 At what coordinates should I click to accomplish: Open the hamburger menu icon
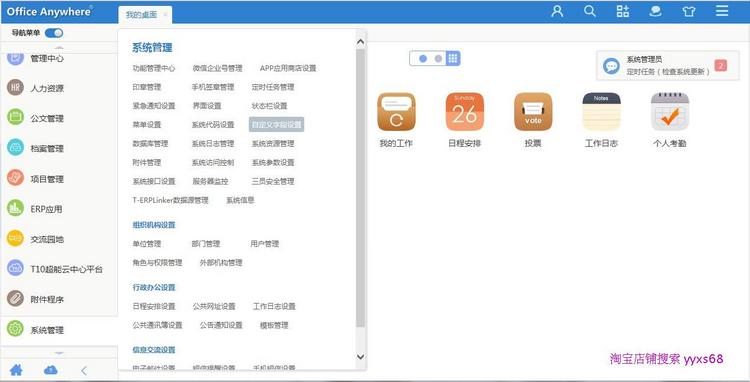point(722,11)
